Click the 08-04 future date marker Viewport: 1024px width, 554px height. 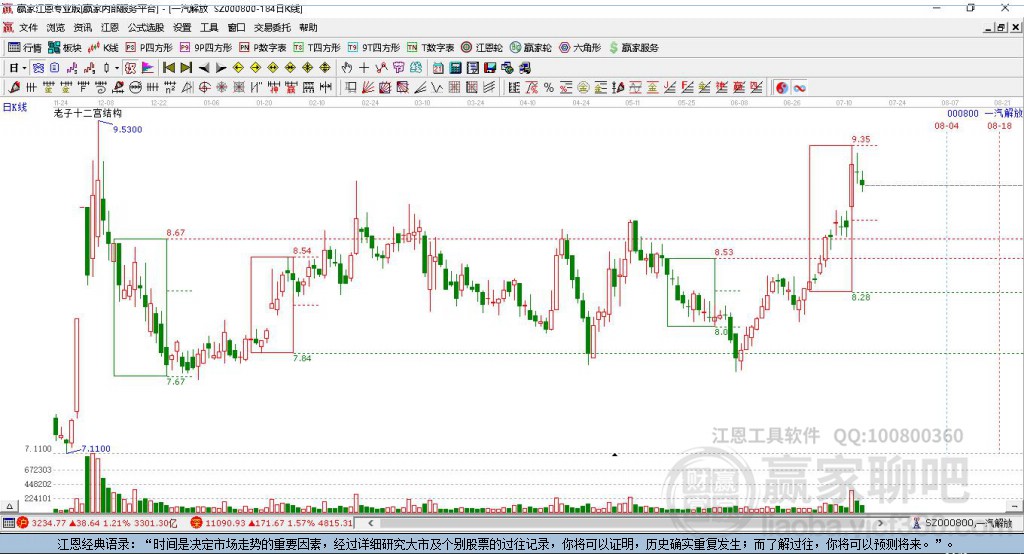click(x=946, y=125)
